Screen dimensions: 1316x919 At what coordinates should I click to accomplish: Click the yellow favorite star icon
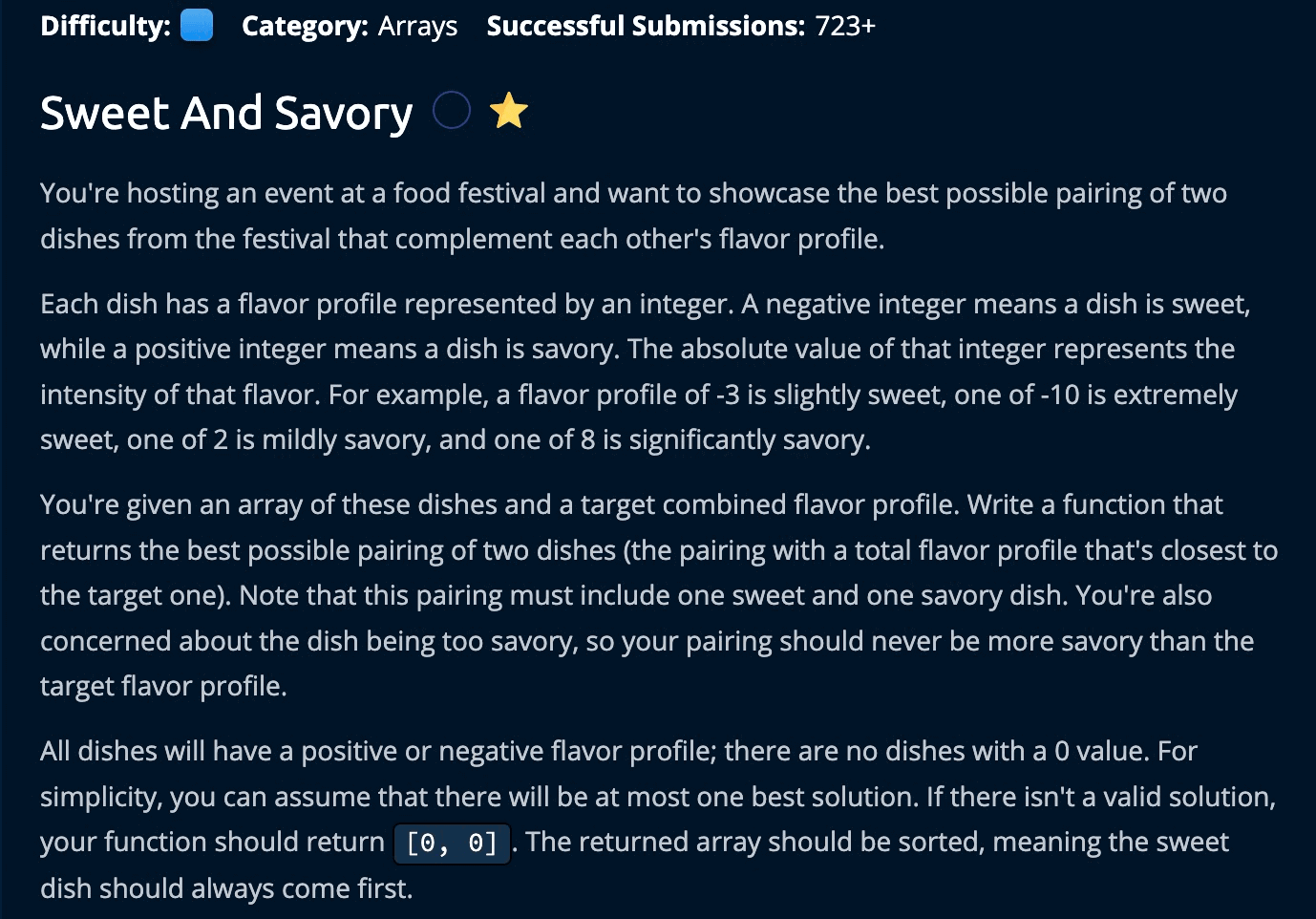[x=508, y=111]
